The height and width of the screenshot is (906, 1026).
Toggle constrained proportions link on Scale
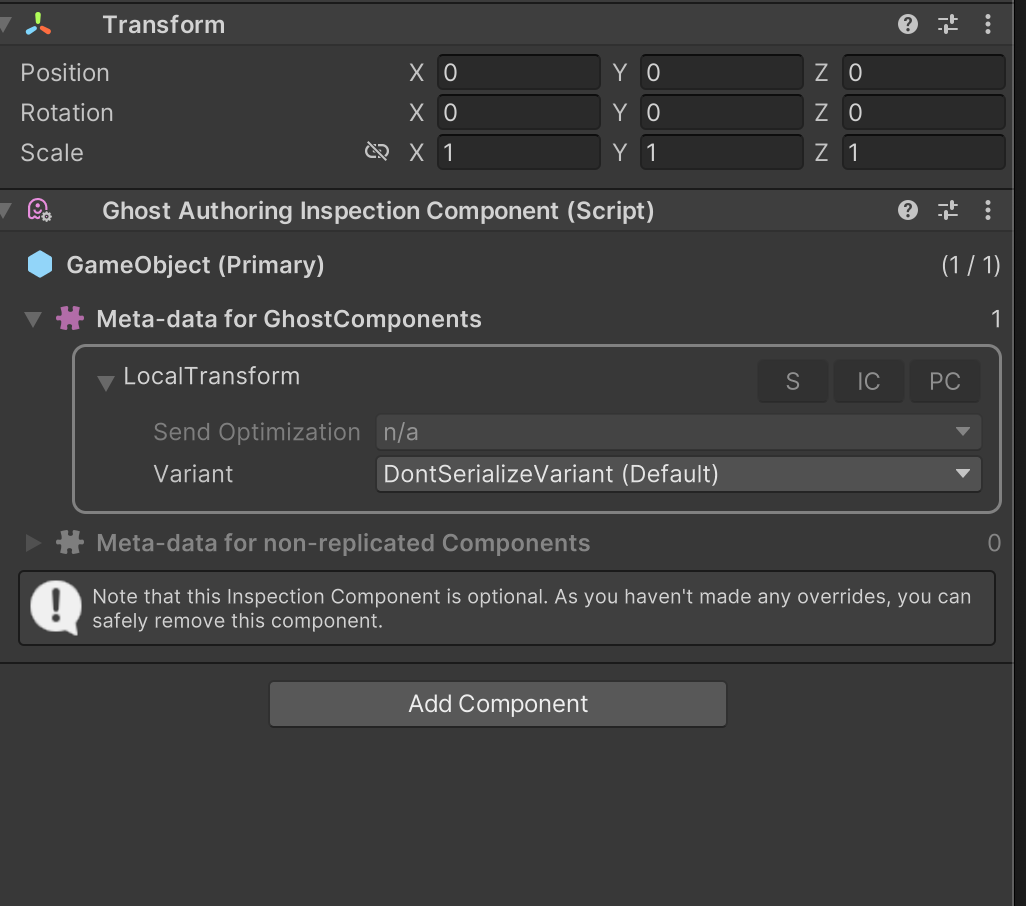point(377,152)
